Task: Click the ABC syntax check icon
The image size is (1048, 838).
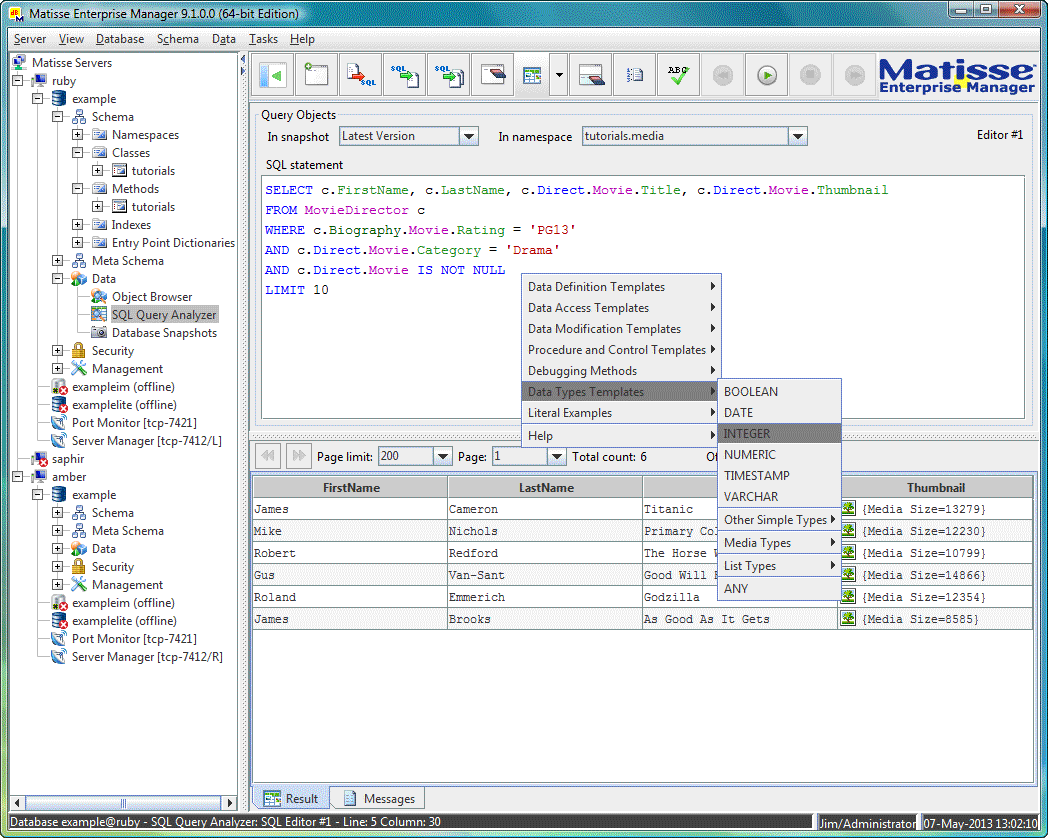Action: point(679,75)
